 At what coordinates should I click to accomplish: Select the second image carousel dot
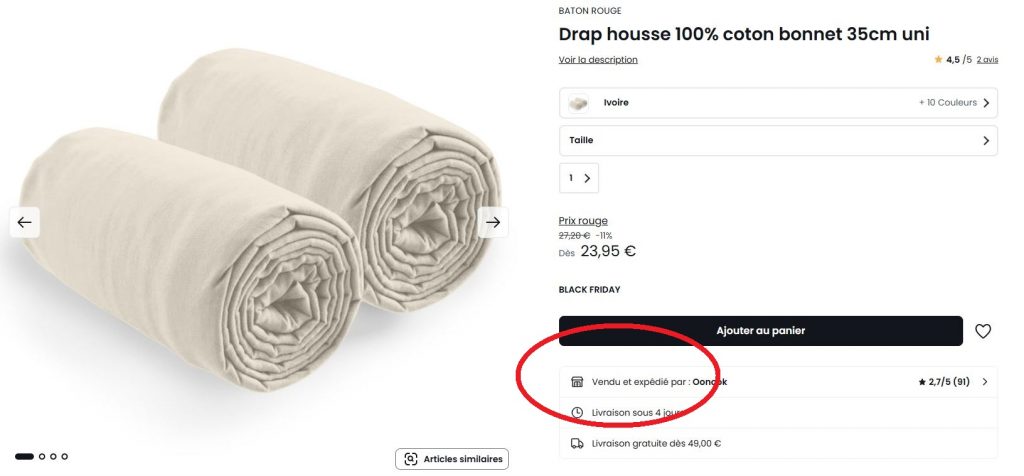tap(42, 456)
